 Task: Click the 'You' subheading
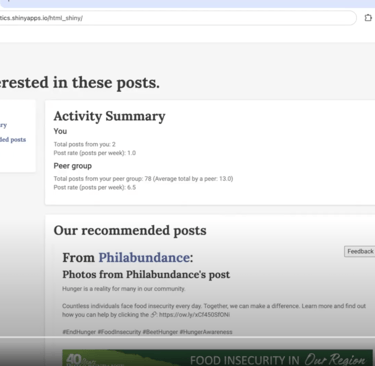60,131
